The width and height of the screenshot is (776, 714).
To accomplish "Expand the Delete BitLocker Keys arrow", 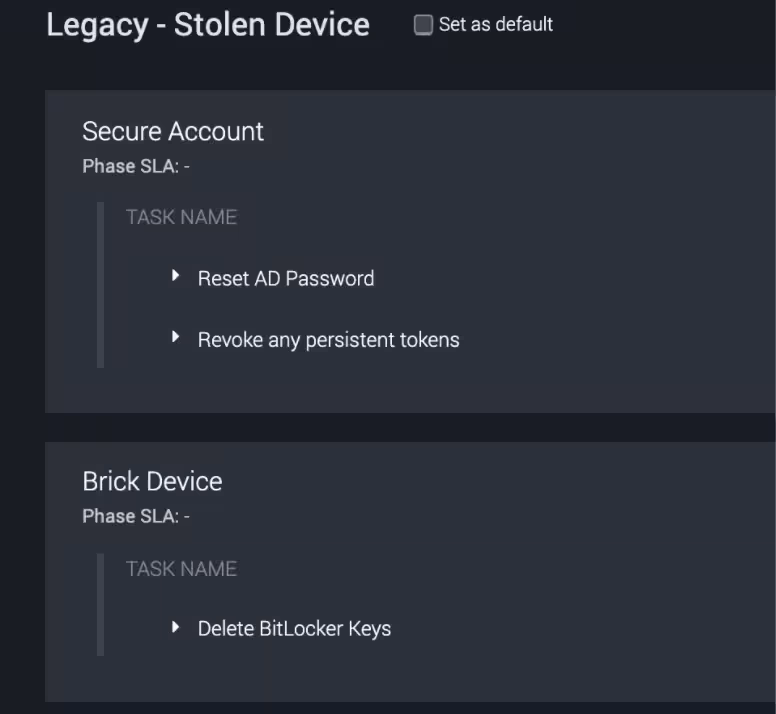I will pos(176,627).
